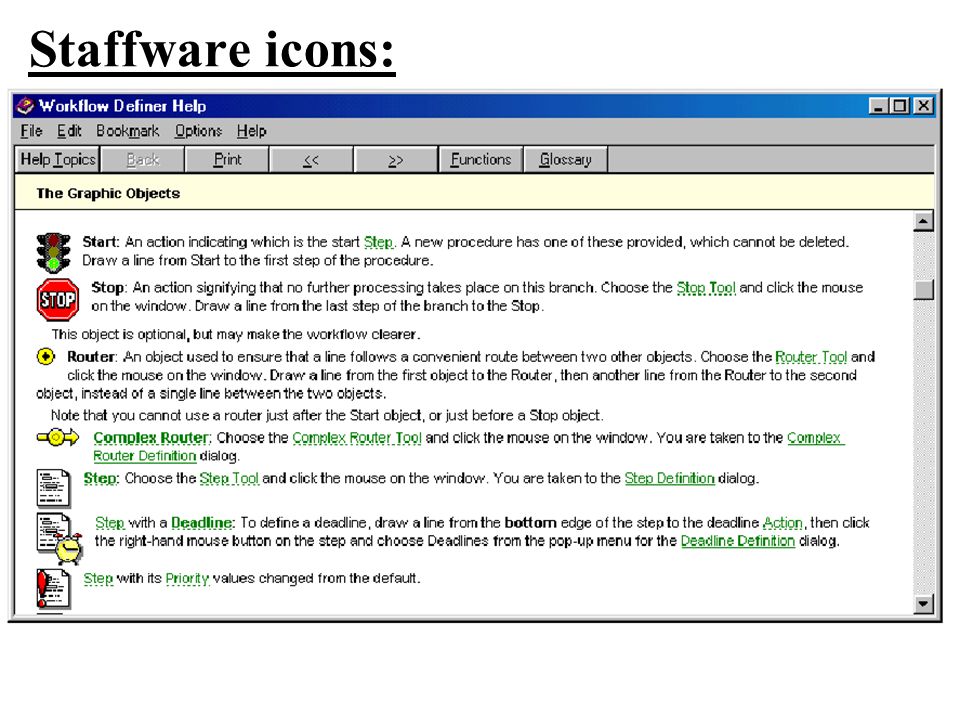Follow the Action link in deadline text

click(782, 522)
